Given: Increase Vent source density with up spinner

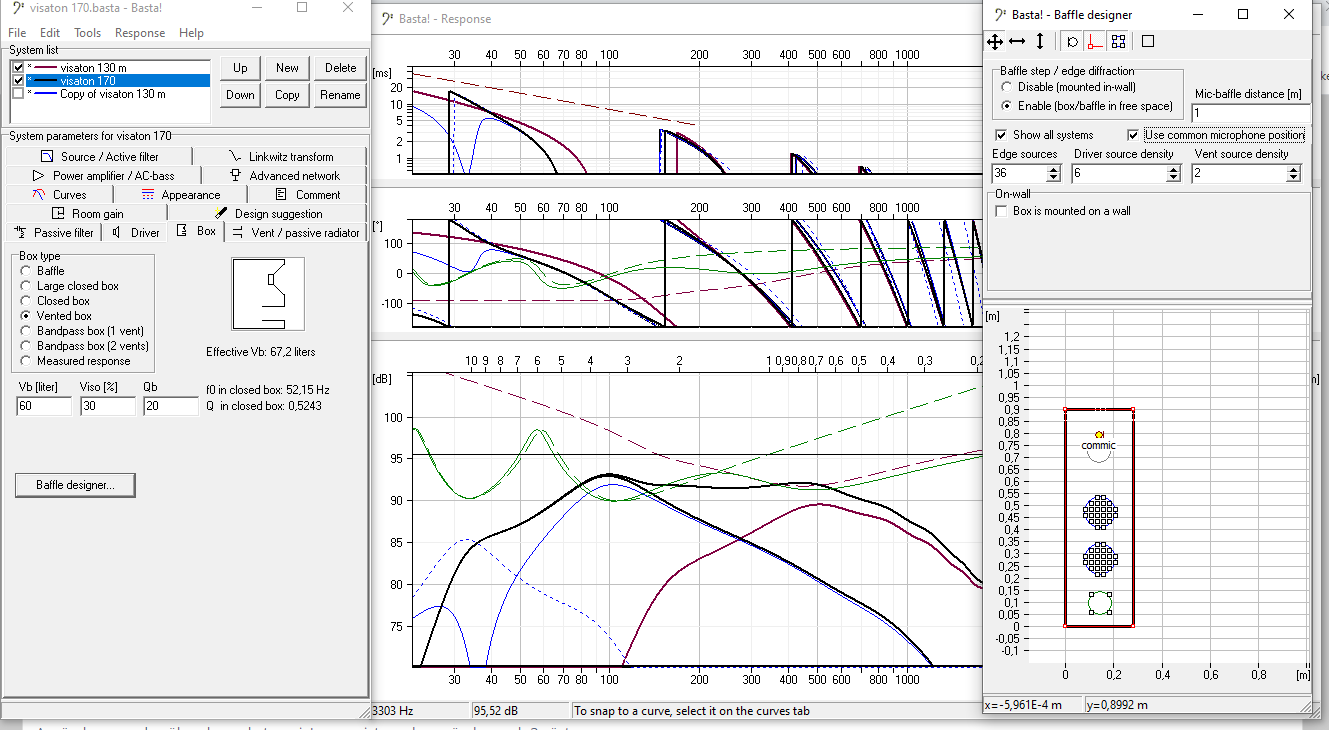Looking at the screenshot, I should (1293, 169).
